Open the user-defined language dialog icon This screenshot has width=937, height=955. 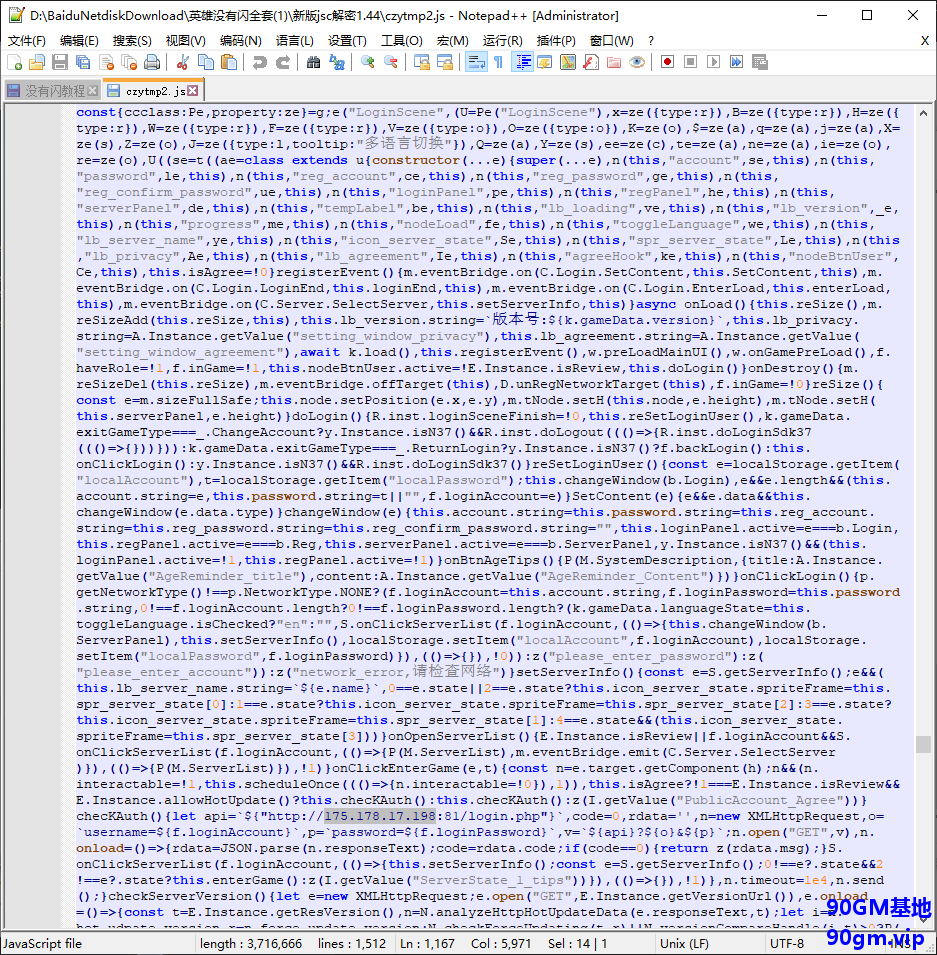point(545,62)
